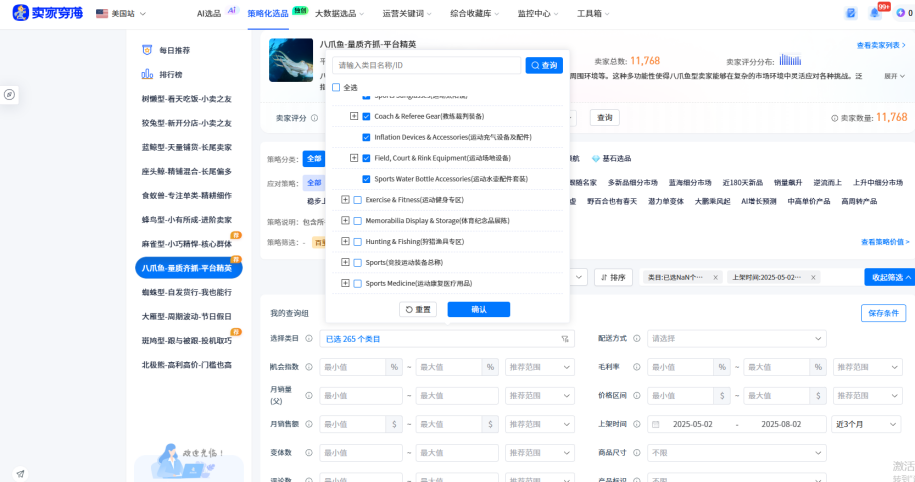Screen dimensions: 915x482
Task: Uncheck Inflation Devices & Accessories category
Action: (366, 138)
